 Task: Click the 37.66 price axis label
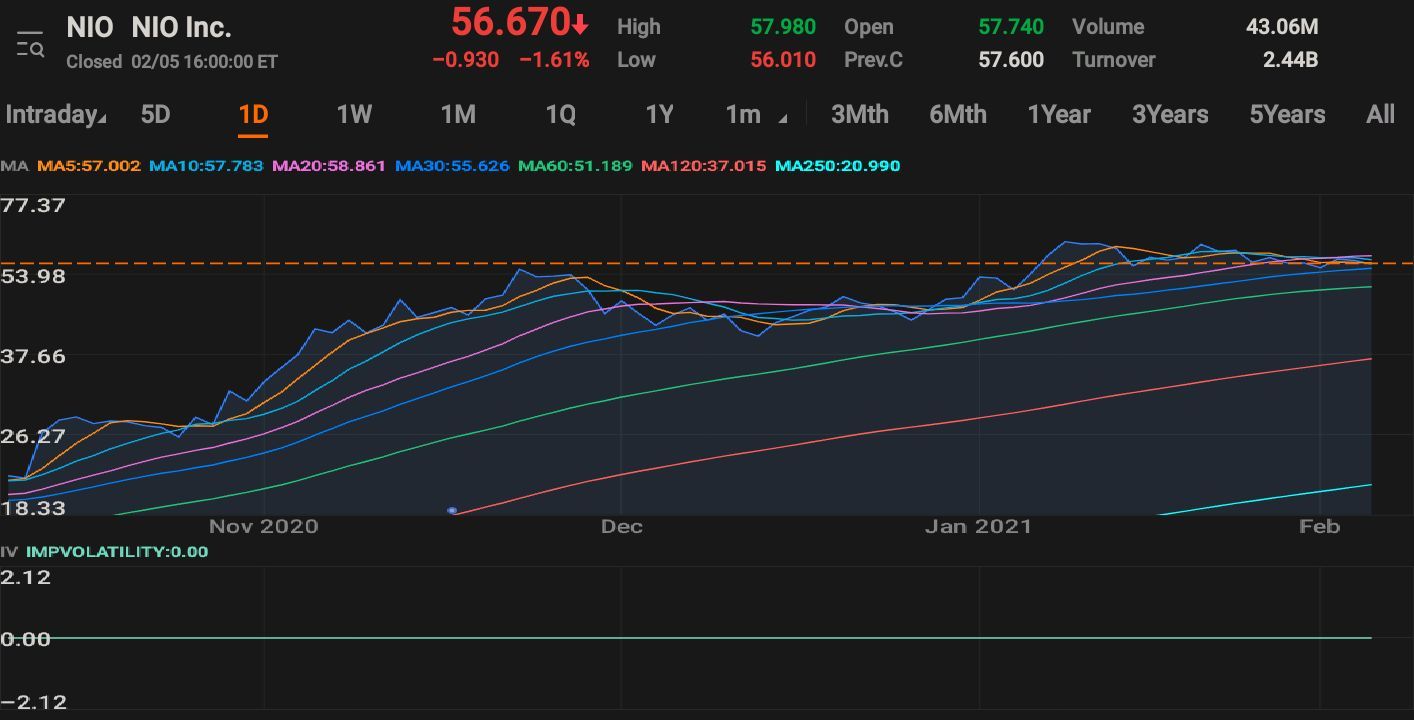point(33,356)
